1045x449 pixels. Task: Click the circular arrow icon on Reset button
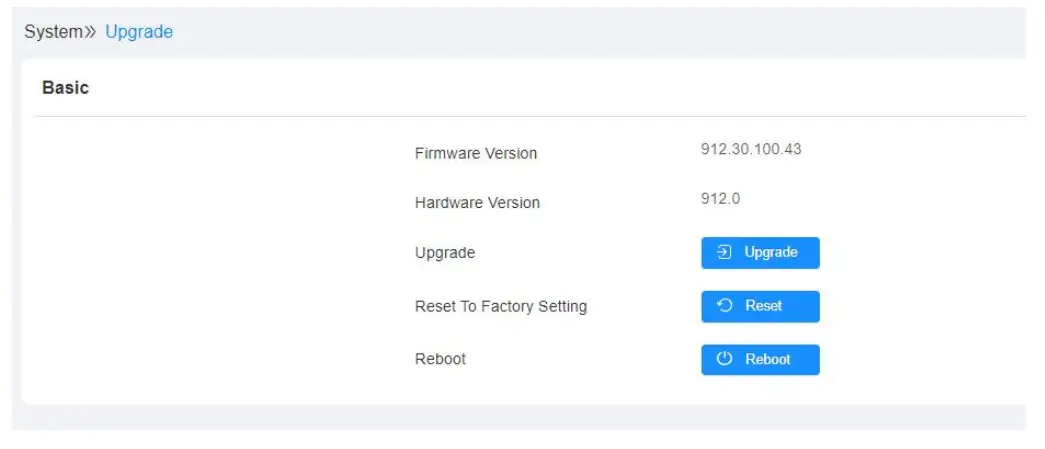[726, 306]
